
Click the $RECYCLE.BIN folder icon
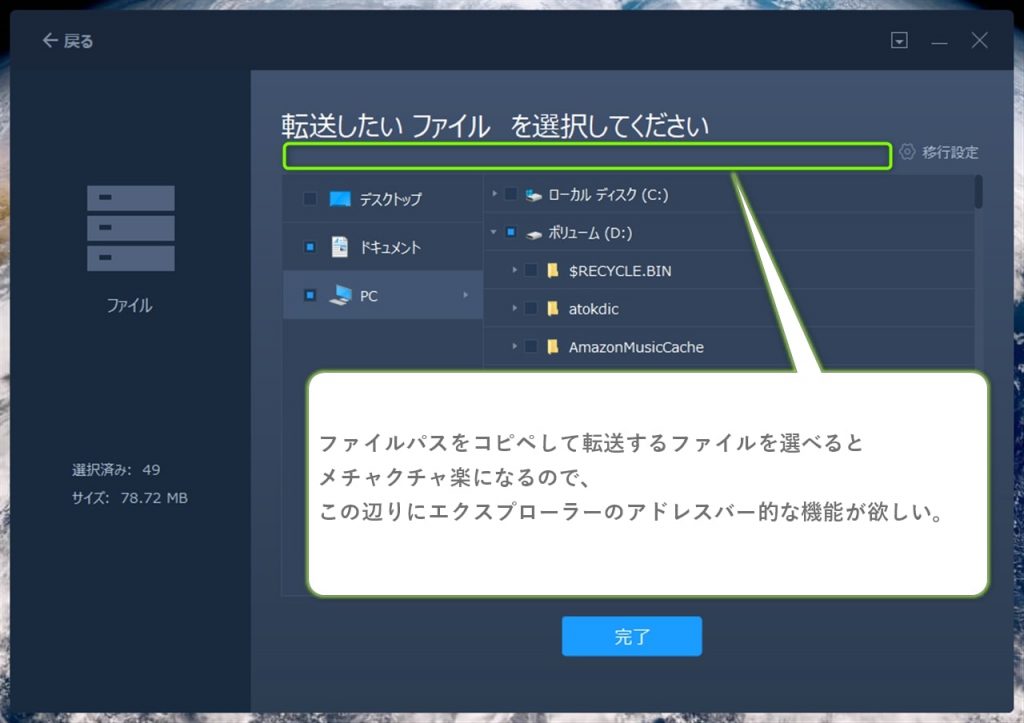(x=552, y=271)
